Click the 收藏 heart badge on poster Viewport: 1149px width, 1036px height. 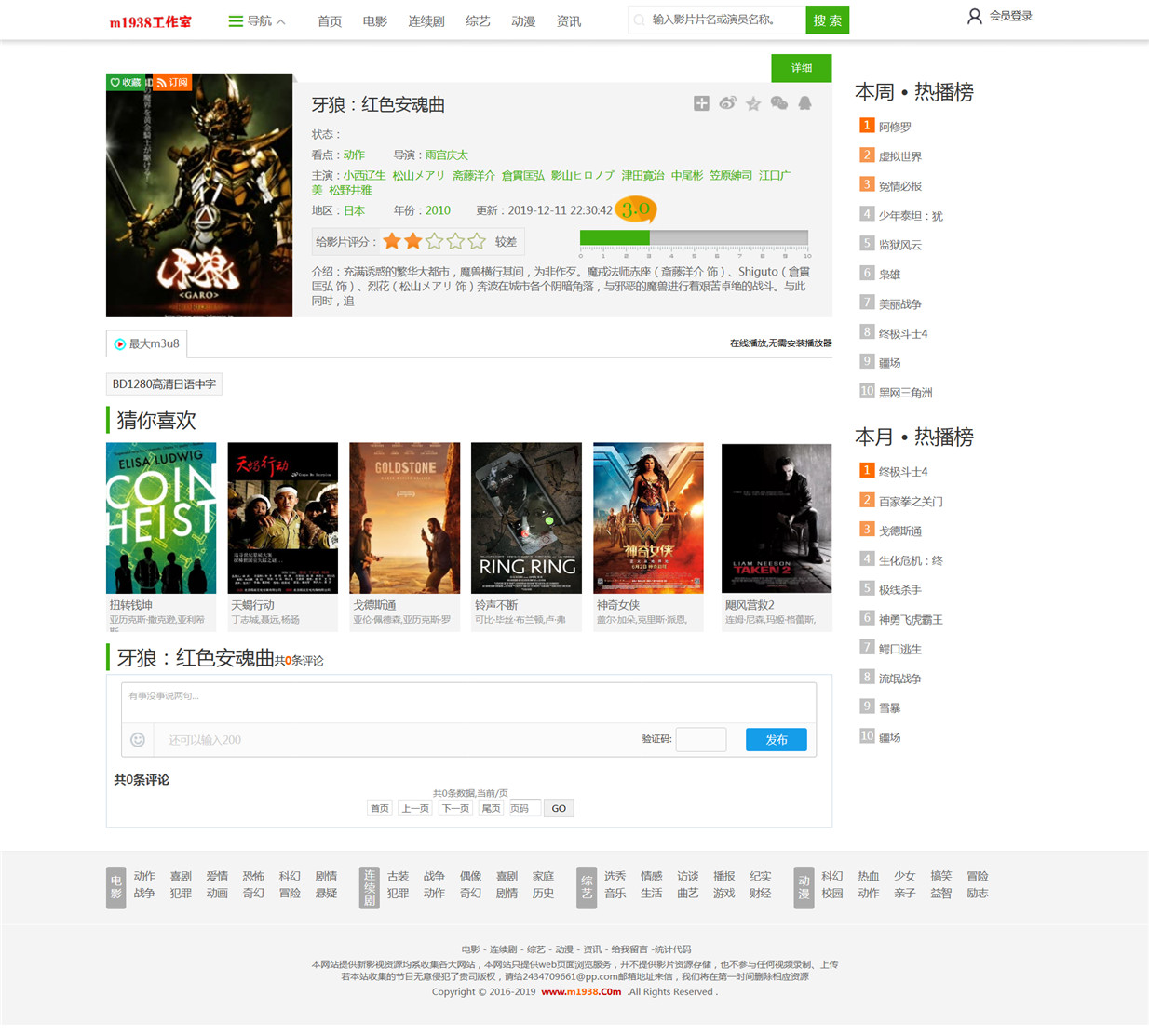click(x=125, y=82)
